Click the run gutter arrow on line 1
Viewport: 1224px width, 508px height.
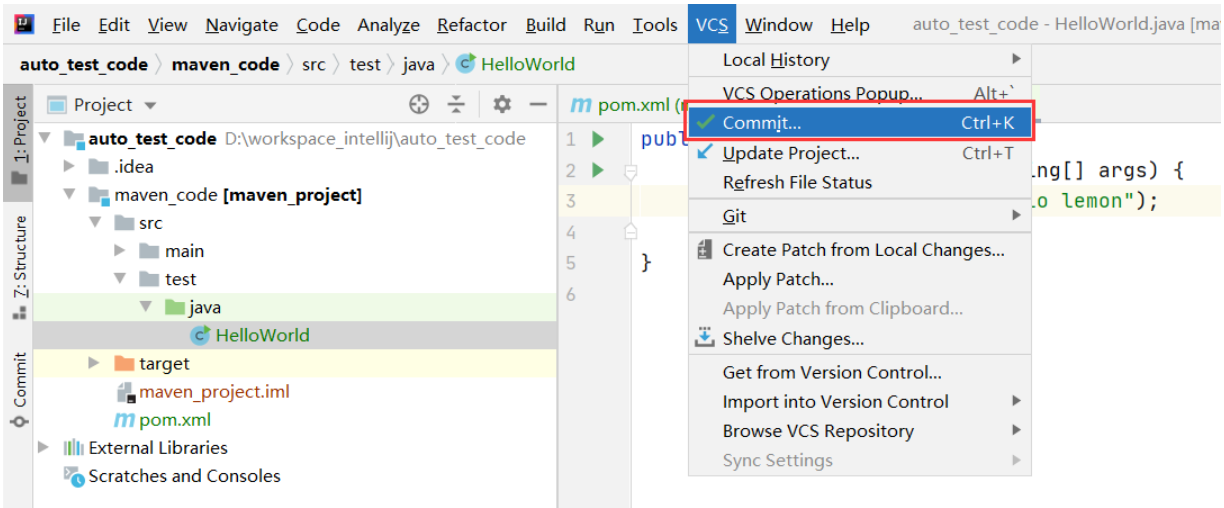pos(598,139)
